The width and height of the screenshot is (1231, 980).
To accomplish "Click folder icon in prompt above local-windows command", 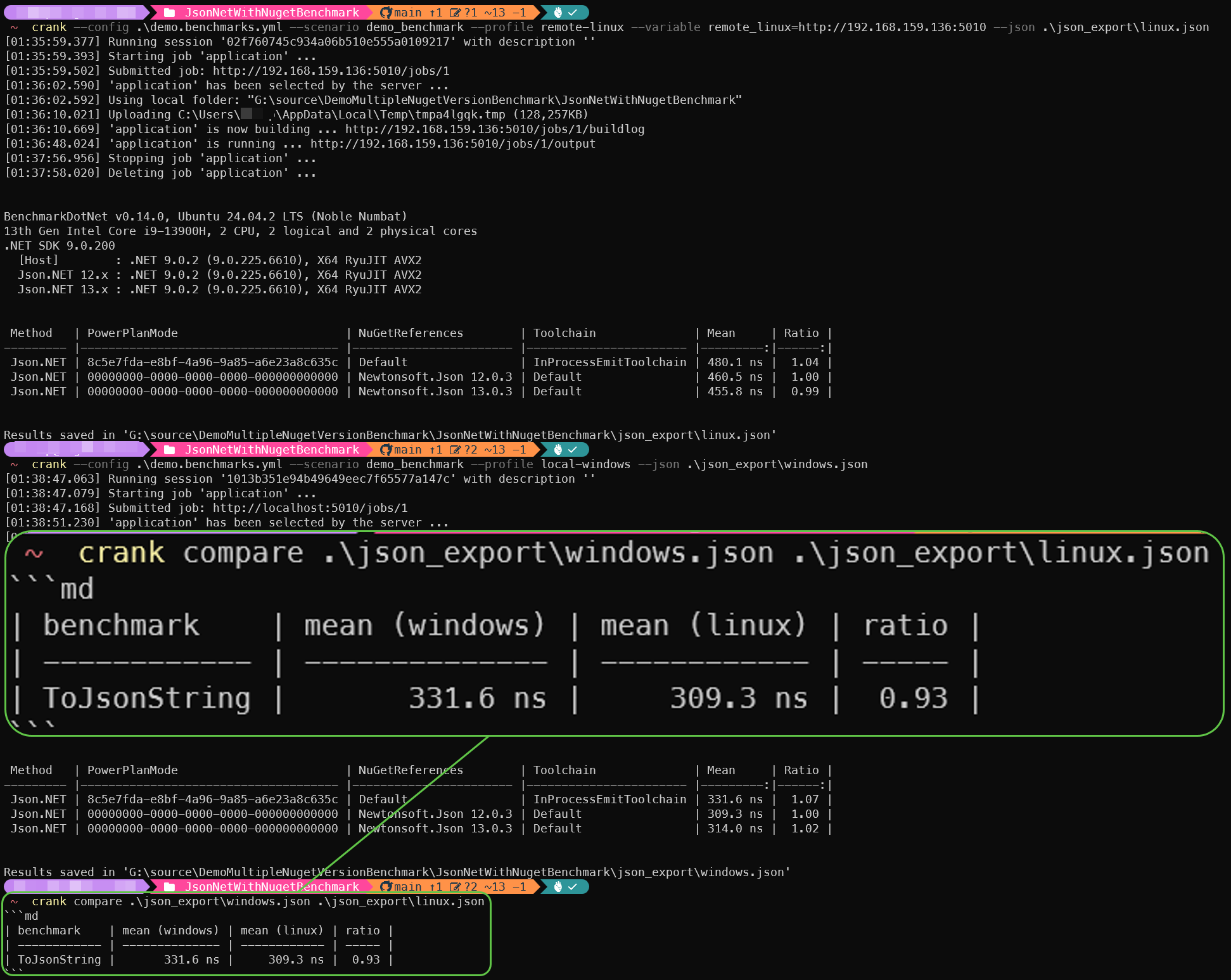I will [x=169, y=450].
